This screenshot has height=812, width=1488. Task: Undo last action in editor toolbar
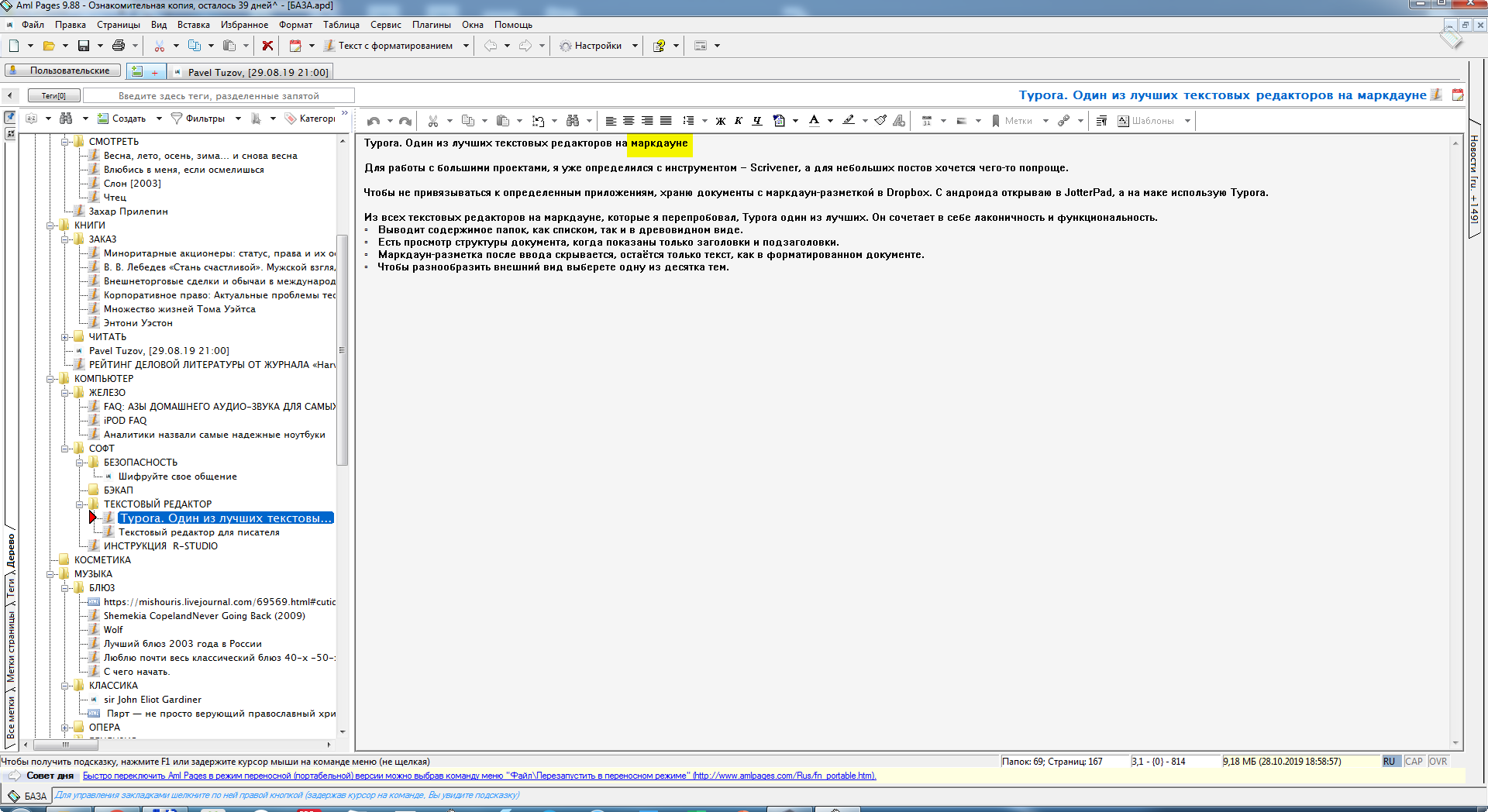point(374,121)
